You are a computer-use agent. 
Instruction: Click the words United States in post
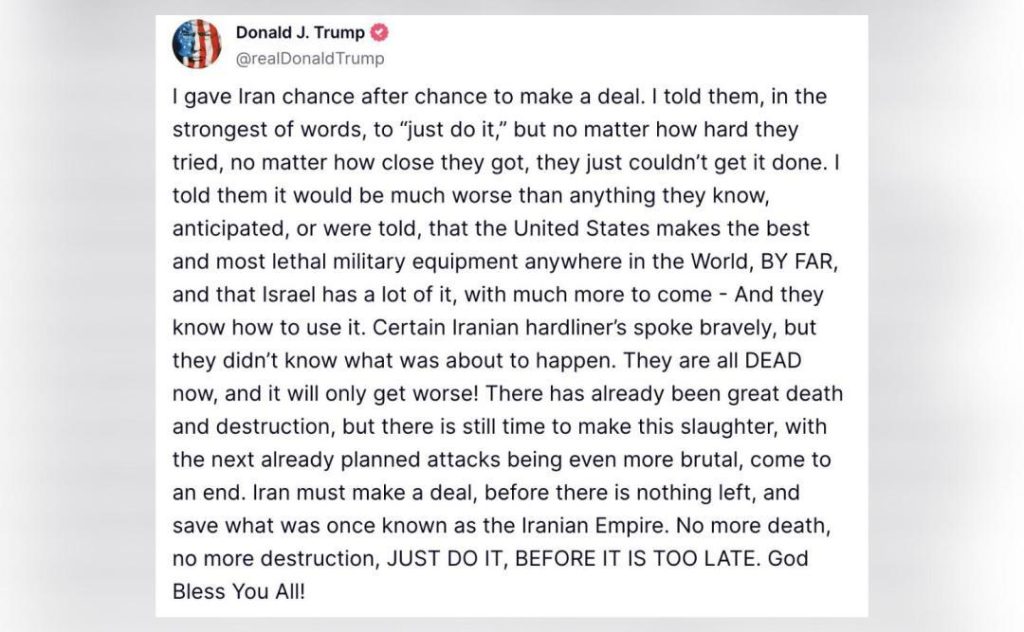coord(581,229)
